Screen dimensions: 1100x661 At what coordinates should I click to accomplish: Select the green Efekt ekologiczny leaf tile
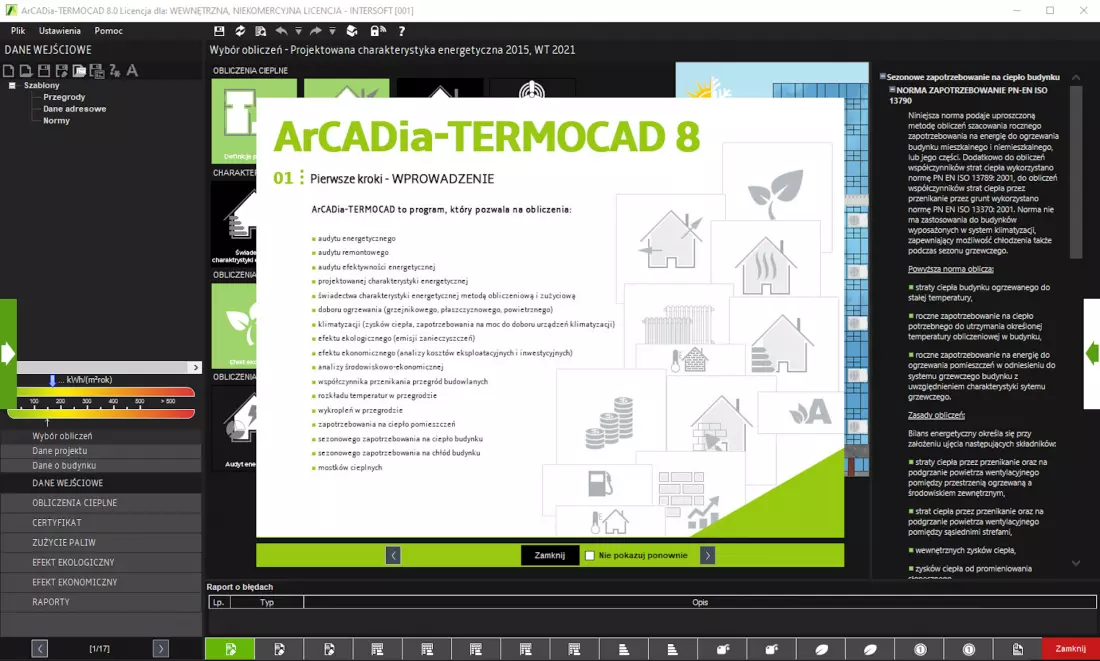point(234,326)
